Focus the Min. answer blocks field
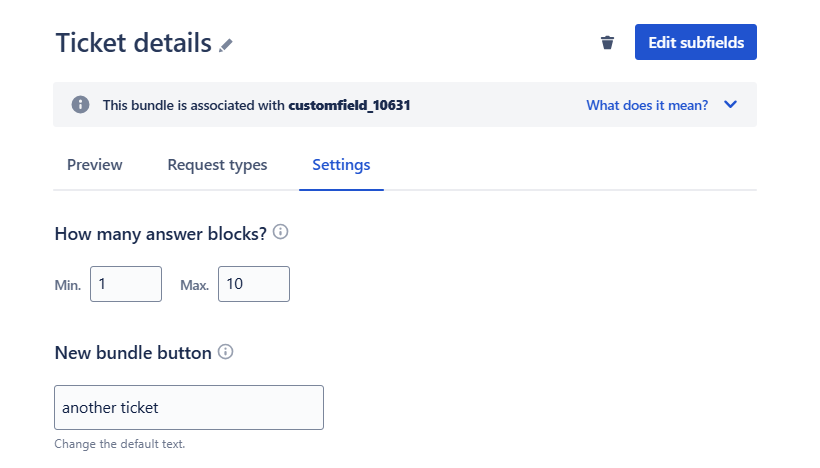The height and width of the screenshot is (468, 820). (126, 284)
